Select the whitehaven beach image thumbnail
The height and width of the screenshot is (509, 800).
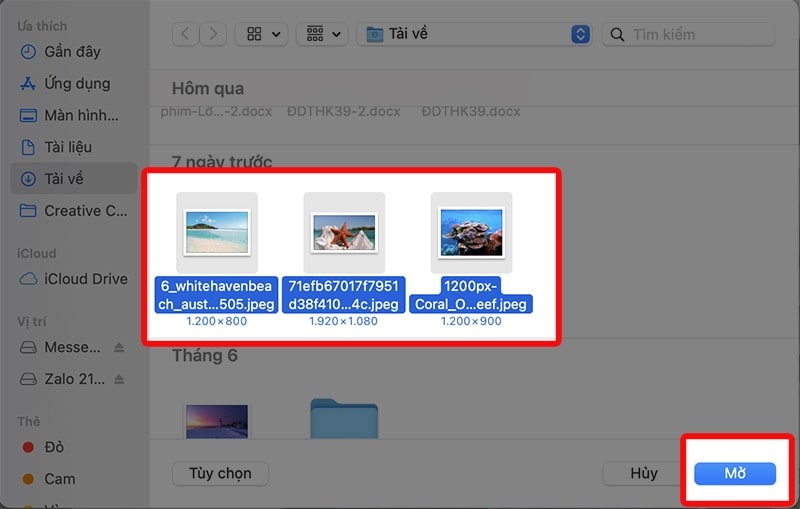coord(216,232)
